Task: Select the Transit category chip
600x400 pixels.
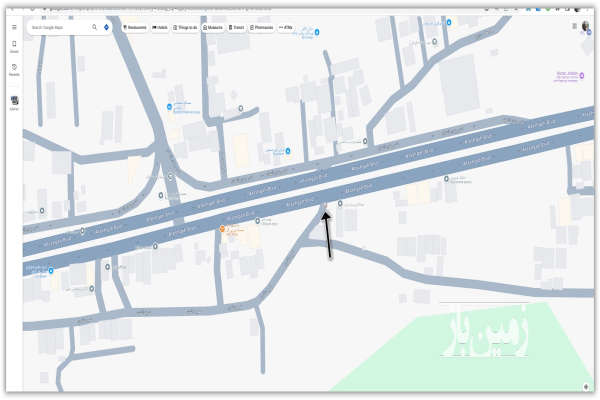Action: coord(236,28)
